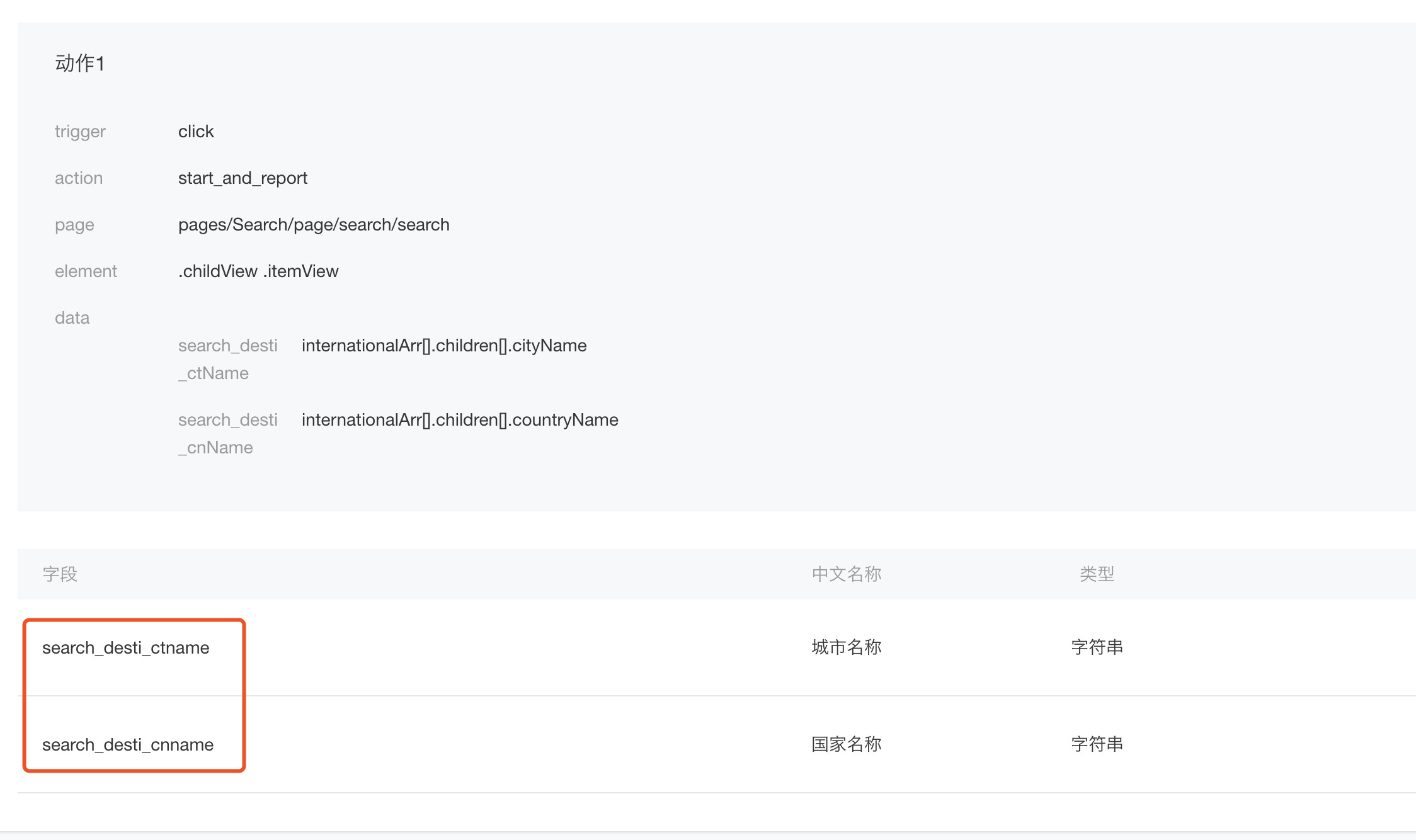Click the search_desti_cnName data key

pyautogui.click(x=227, y=433)
